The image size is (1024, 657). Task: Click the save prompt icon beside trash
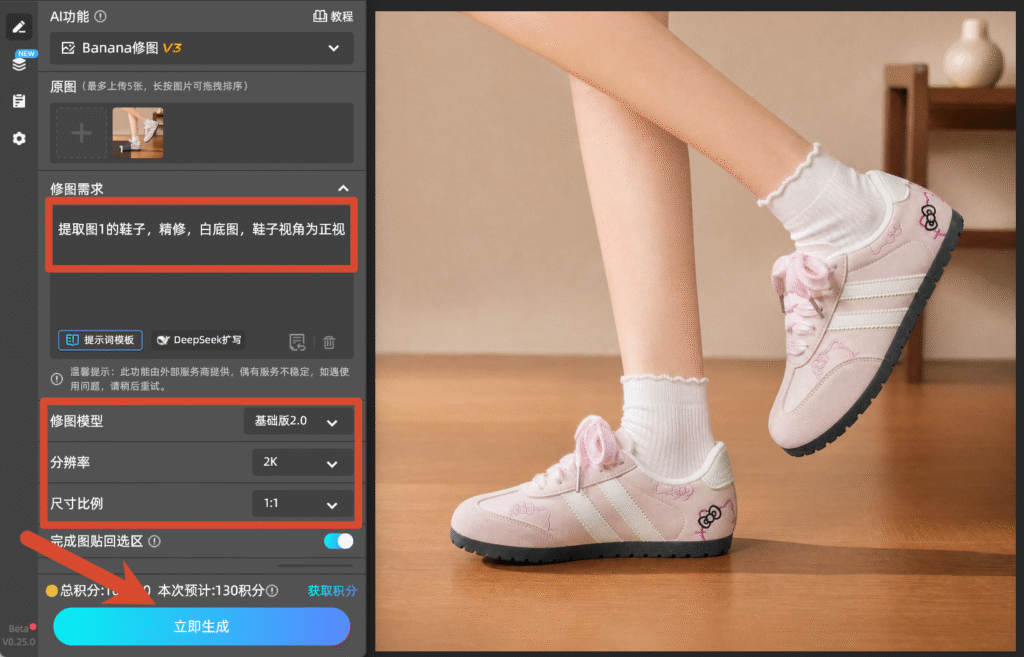coord(297,342)
